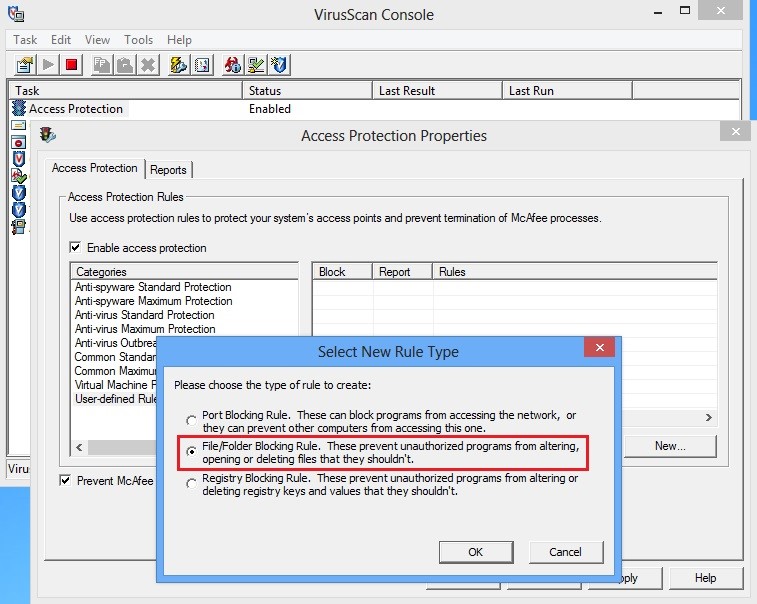Click the Delete X toolbar icon

(x=148, y=65)
